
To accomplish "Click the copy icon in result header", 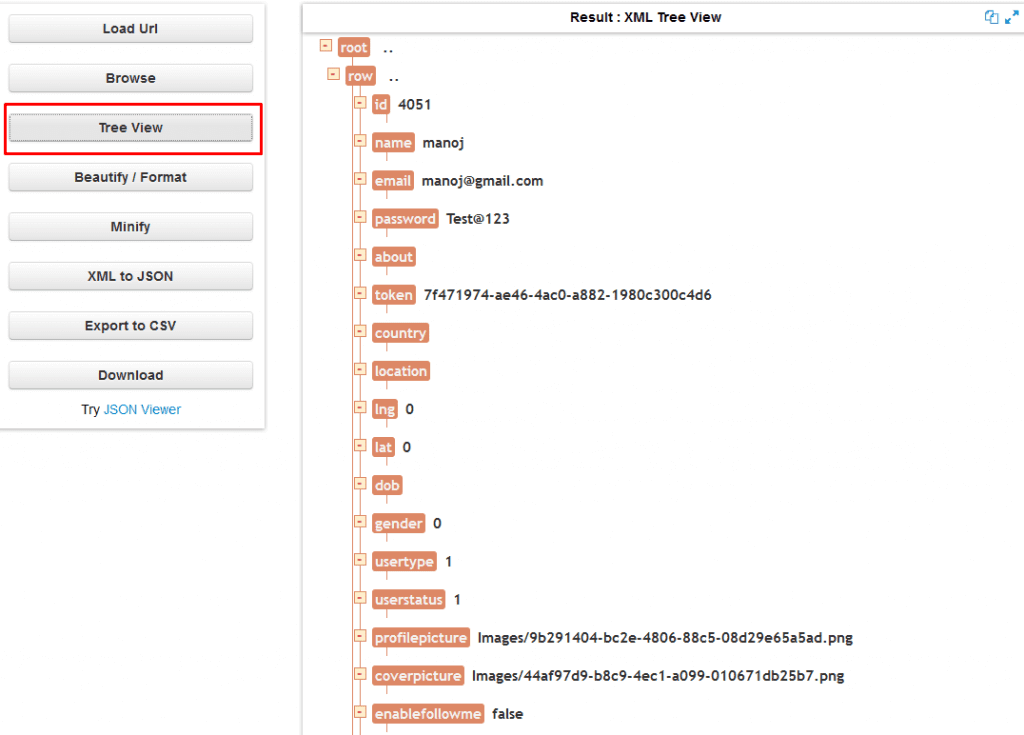I will [991, 18].
